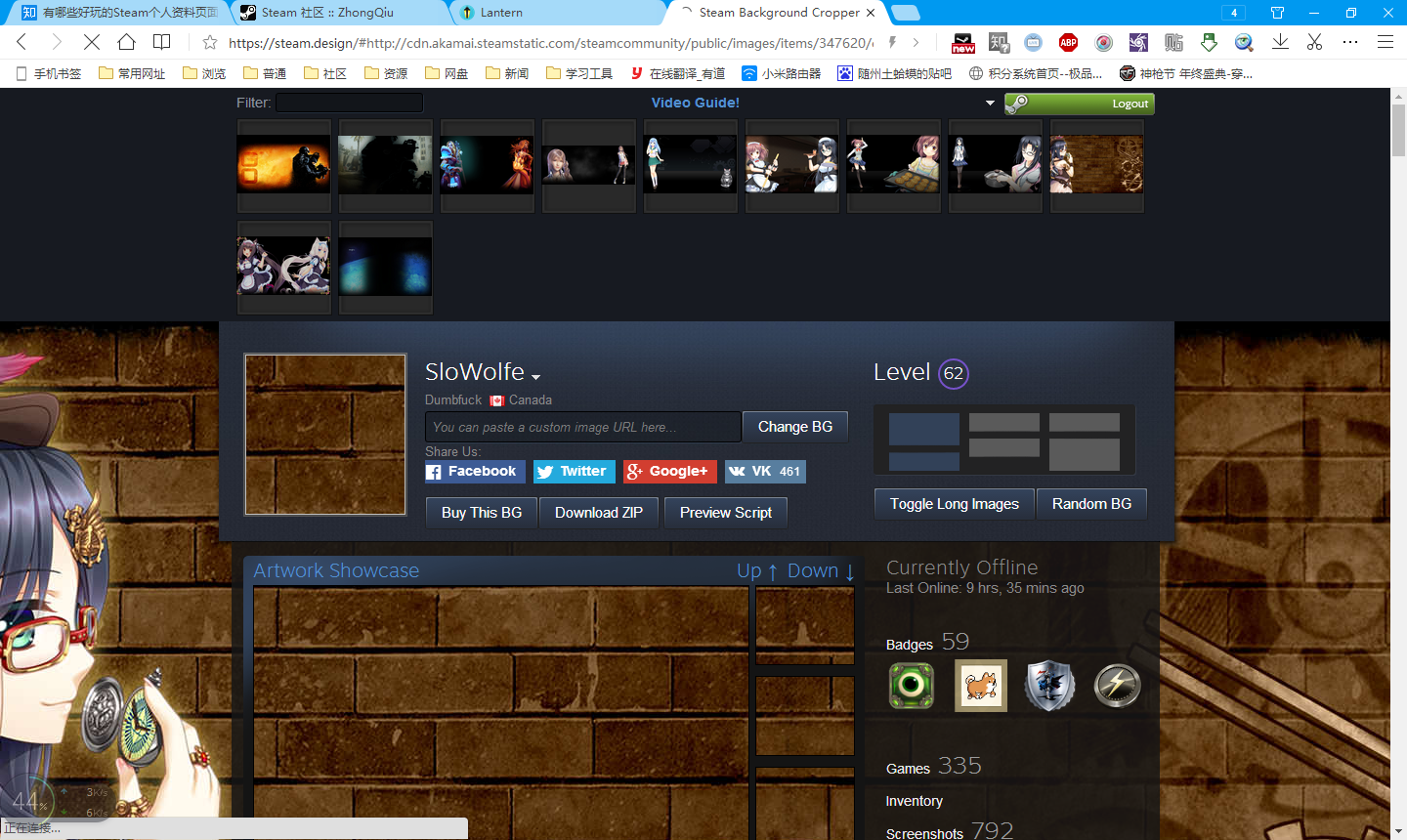Open the browser skin shirt icon
Viewport: 1407px width, 840px height.
click(1277, 13)
